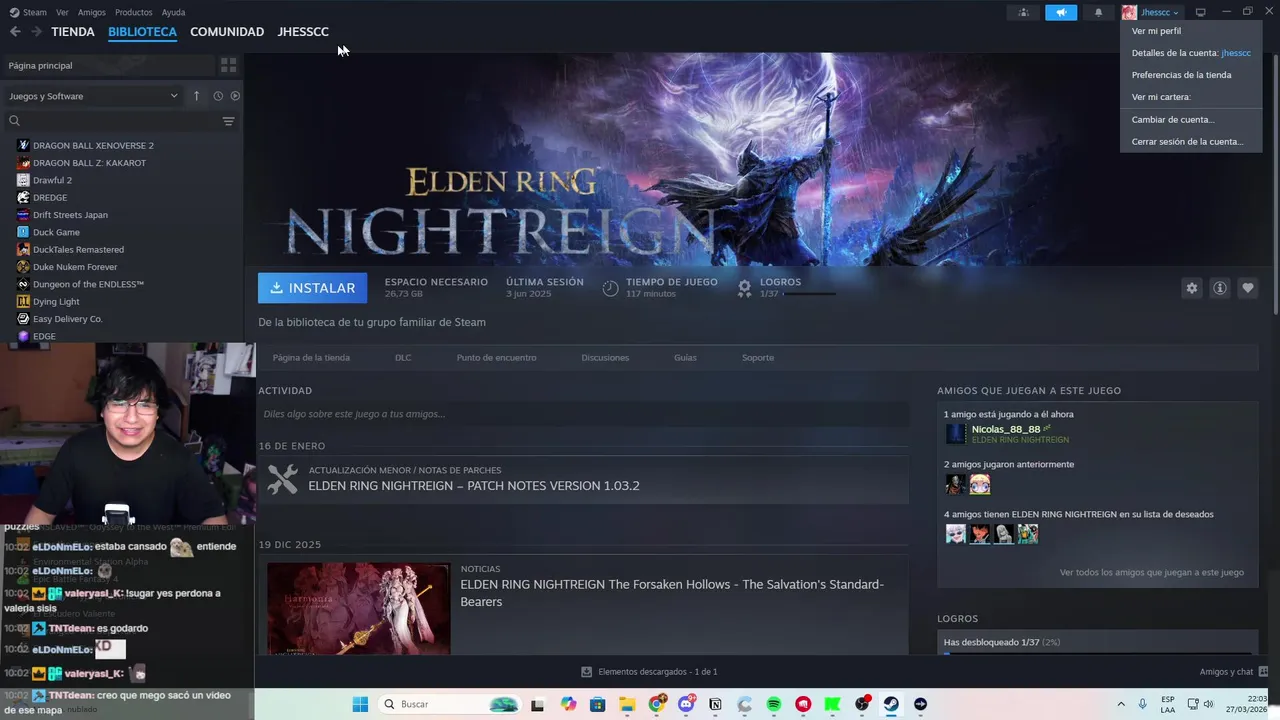Image resolution: width=1280 pixels, height=720 pixels.
Task: Click the Windows taskbar Buscar search box
Action: coord(450,704)
